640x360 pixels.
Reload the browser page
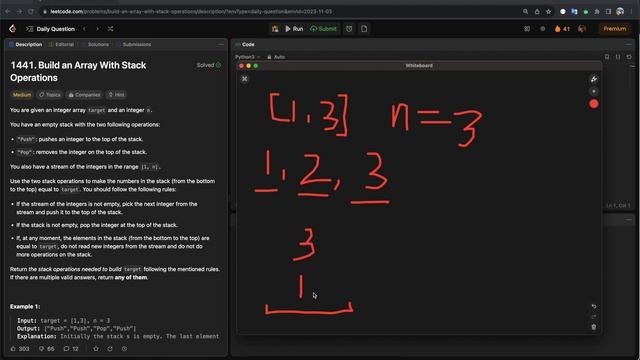(31, 11)
